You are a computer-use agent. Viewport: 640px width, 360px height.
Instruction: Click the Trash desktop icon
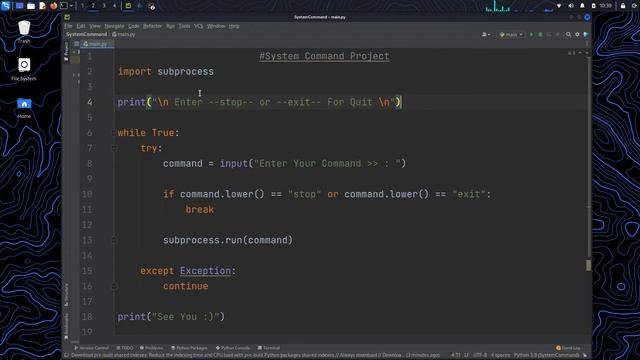(24, 32)
